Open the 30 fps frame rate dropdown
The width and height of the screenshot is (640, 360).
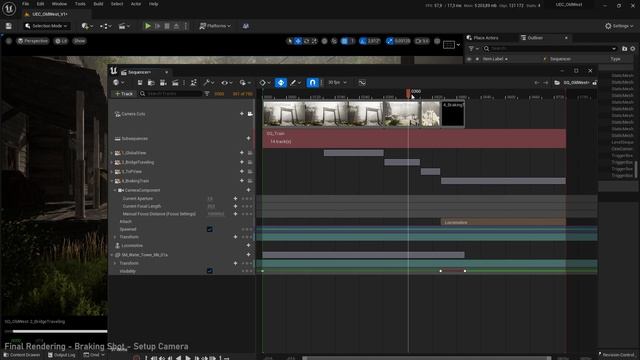tap(337, 82)
